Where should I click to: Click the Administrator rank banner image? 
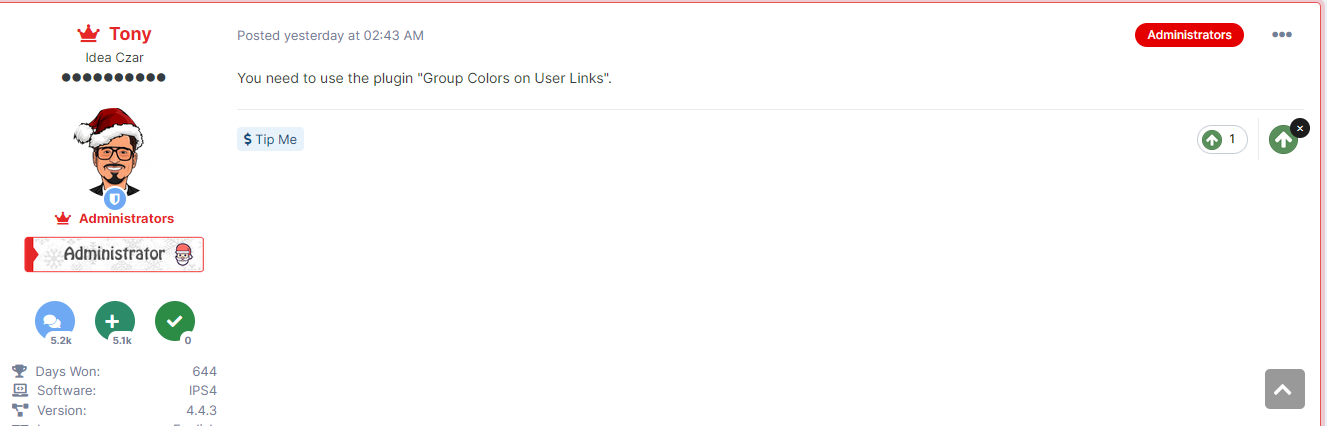tap(114, 254)
